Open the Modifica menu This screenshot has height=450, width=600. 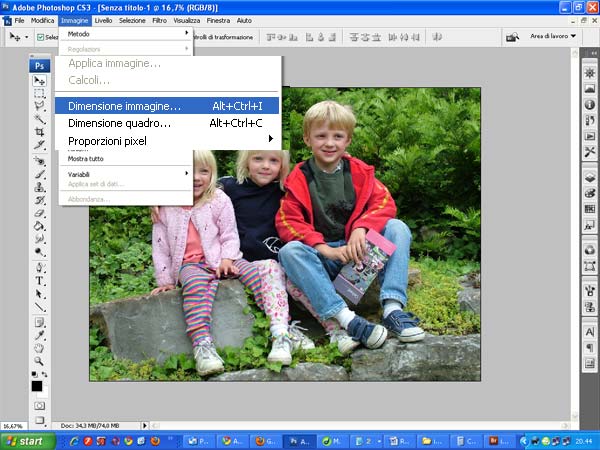coord(42,21)
